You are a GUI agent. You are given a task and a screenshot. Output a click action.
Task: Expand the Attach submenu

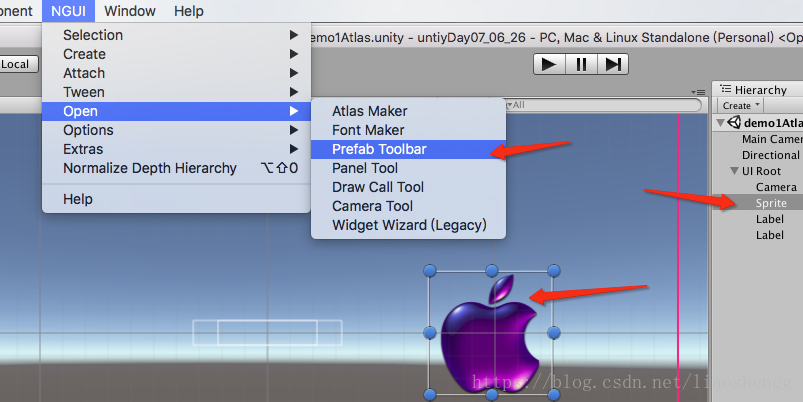(176, 73)
